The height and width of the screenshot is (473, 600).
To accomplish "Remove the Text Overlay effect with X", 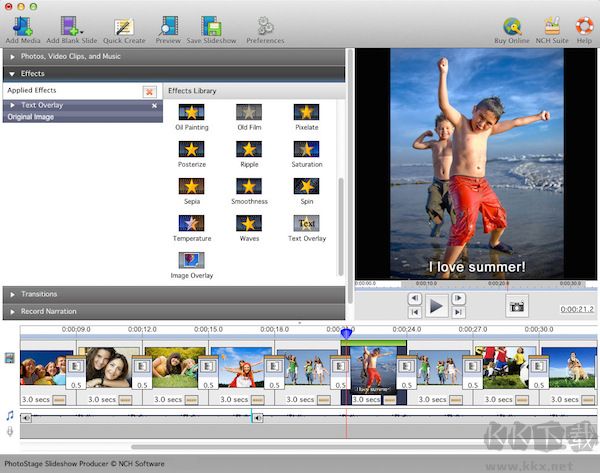I will click(154, 105).
